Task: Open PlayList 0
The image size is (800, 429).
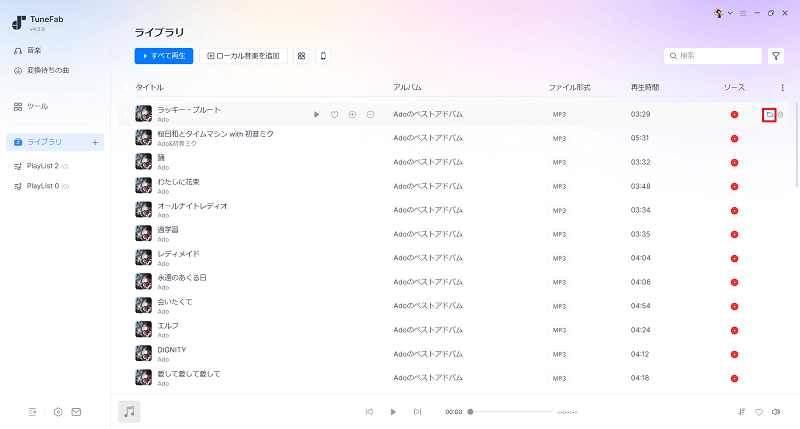Action: tap(41, 186)
